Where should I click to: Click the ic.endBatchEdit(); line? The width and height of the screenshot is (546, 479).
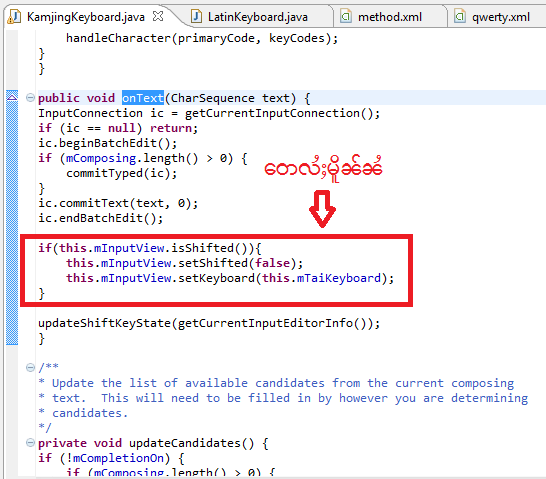tap(101, 218)
